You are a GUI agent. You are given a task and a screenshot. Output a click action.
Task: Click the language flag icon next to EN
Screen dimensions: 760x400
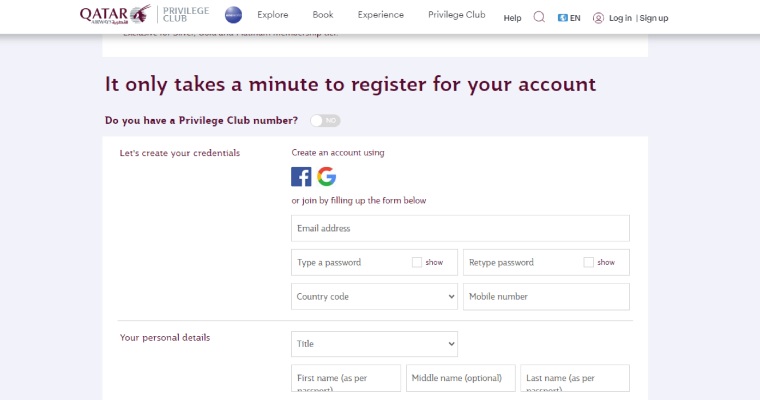(x=562, y=18)
